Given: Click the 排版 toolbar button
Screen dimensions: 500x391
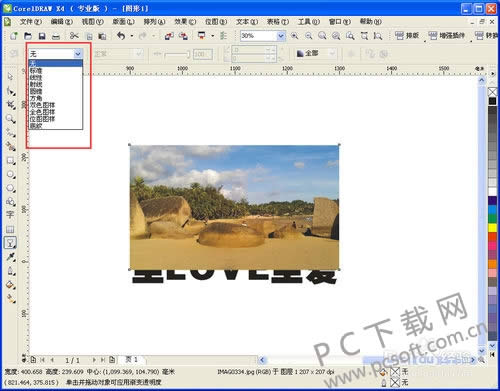Looking at the screenshot, I should [407, 35].
